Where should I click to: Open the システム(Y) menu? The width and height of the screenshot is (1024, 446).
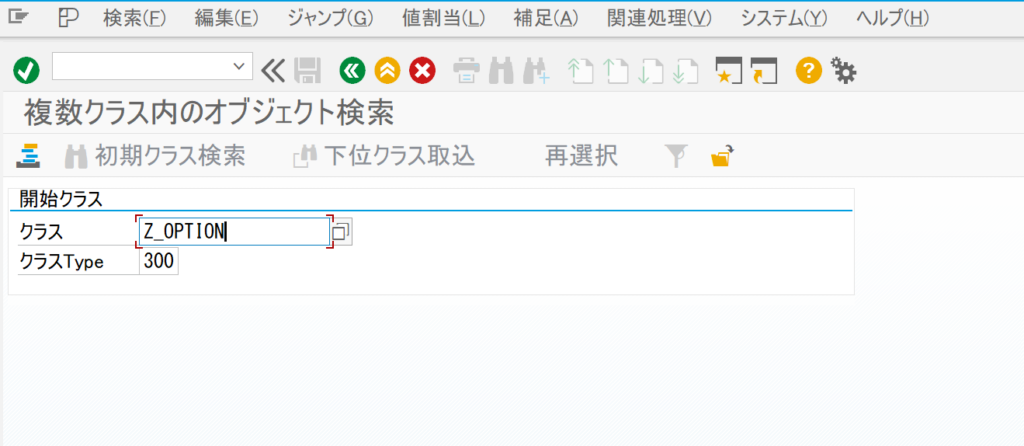coord(784,18)
